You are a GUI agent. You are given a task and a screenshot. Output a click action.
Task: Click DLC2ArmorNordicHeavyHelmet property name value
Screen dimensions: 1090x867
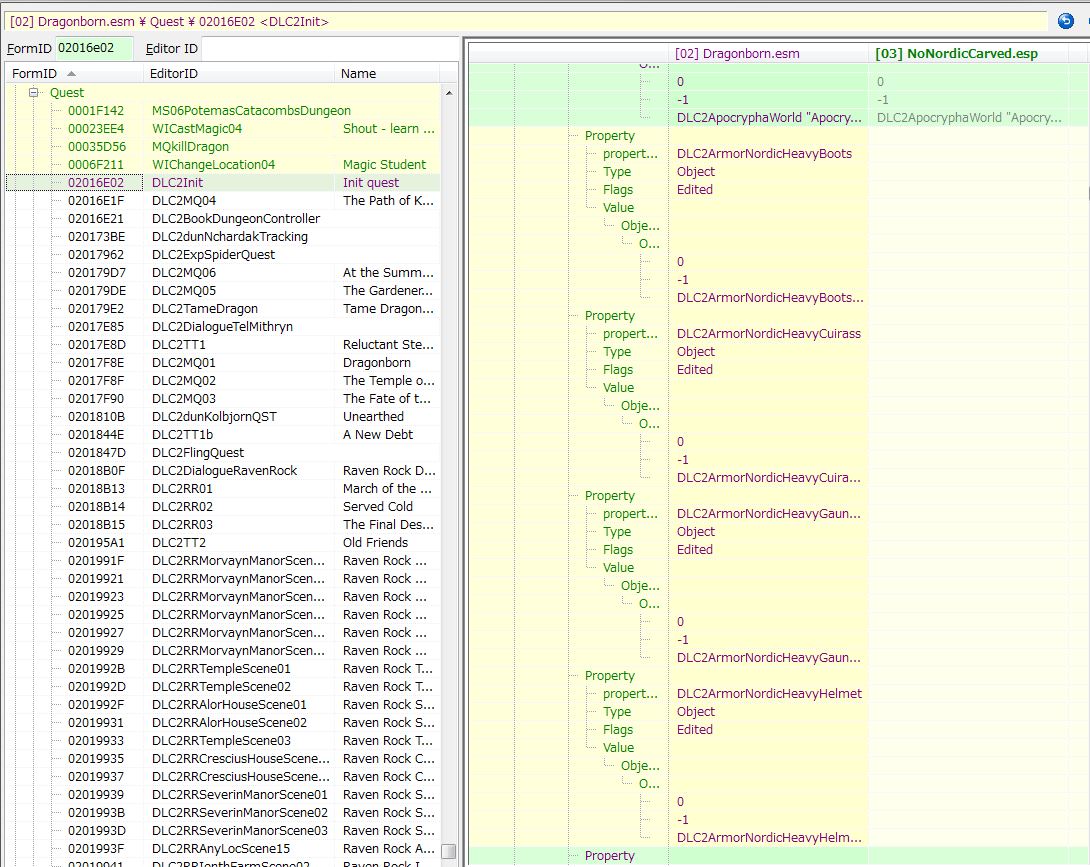pos(769,694)
